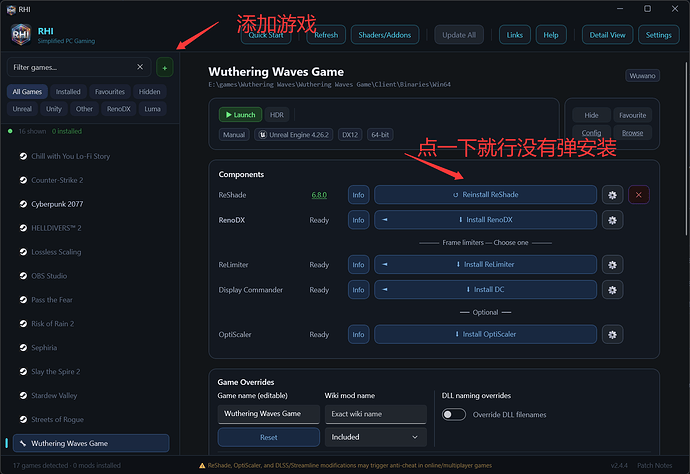Screen dimensions: 690x474
Task: Open the Settings button
Action: click(x=658, y=35)
